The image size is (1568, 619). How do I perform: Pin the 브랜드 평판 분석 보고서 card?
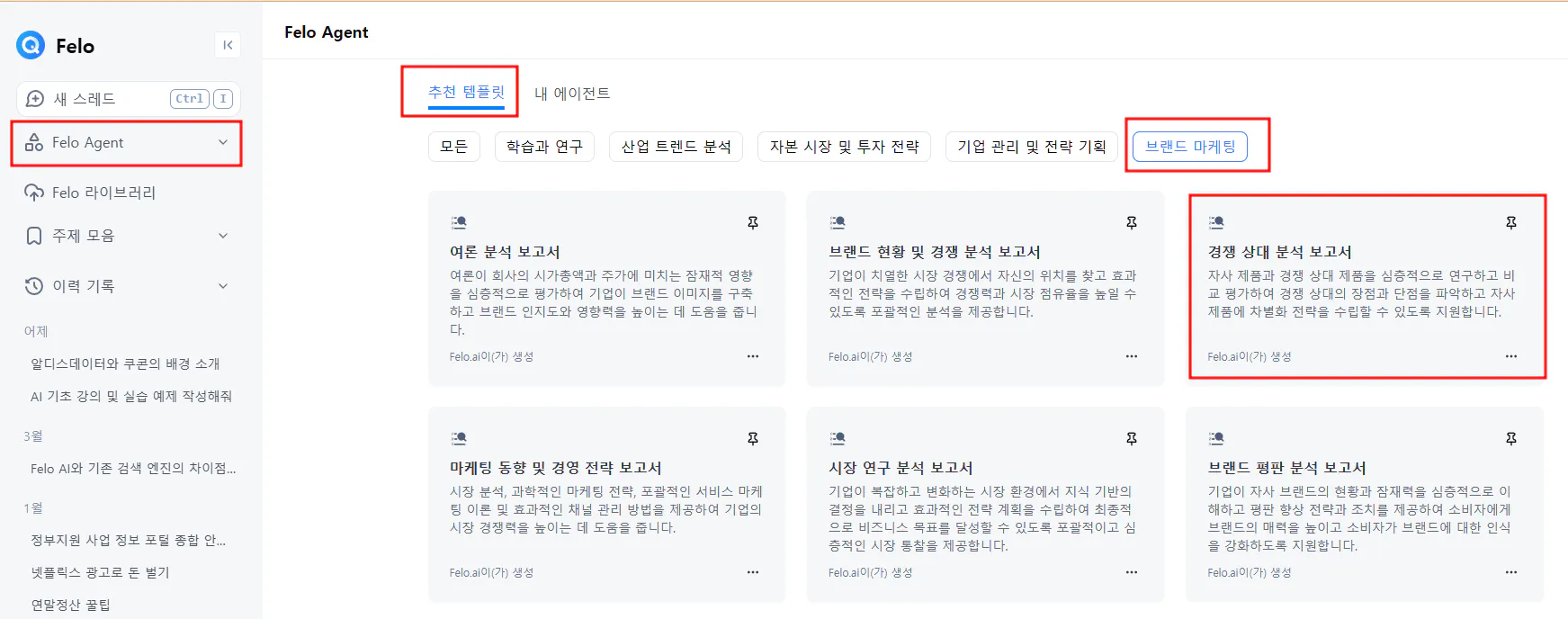click(1511, 438)
